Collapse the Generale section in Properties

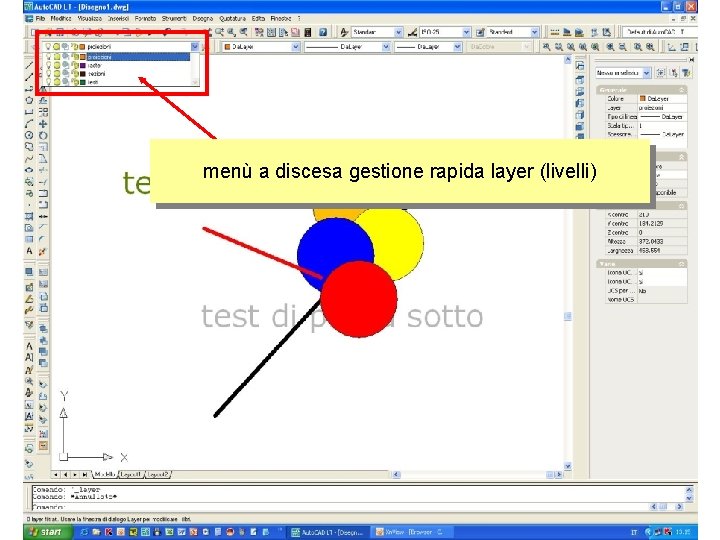[x=682, y=90]
